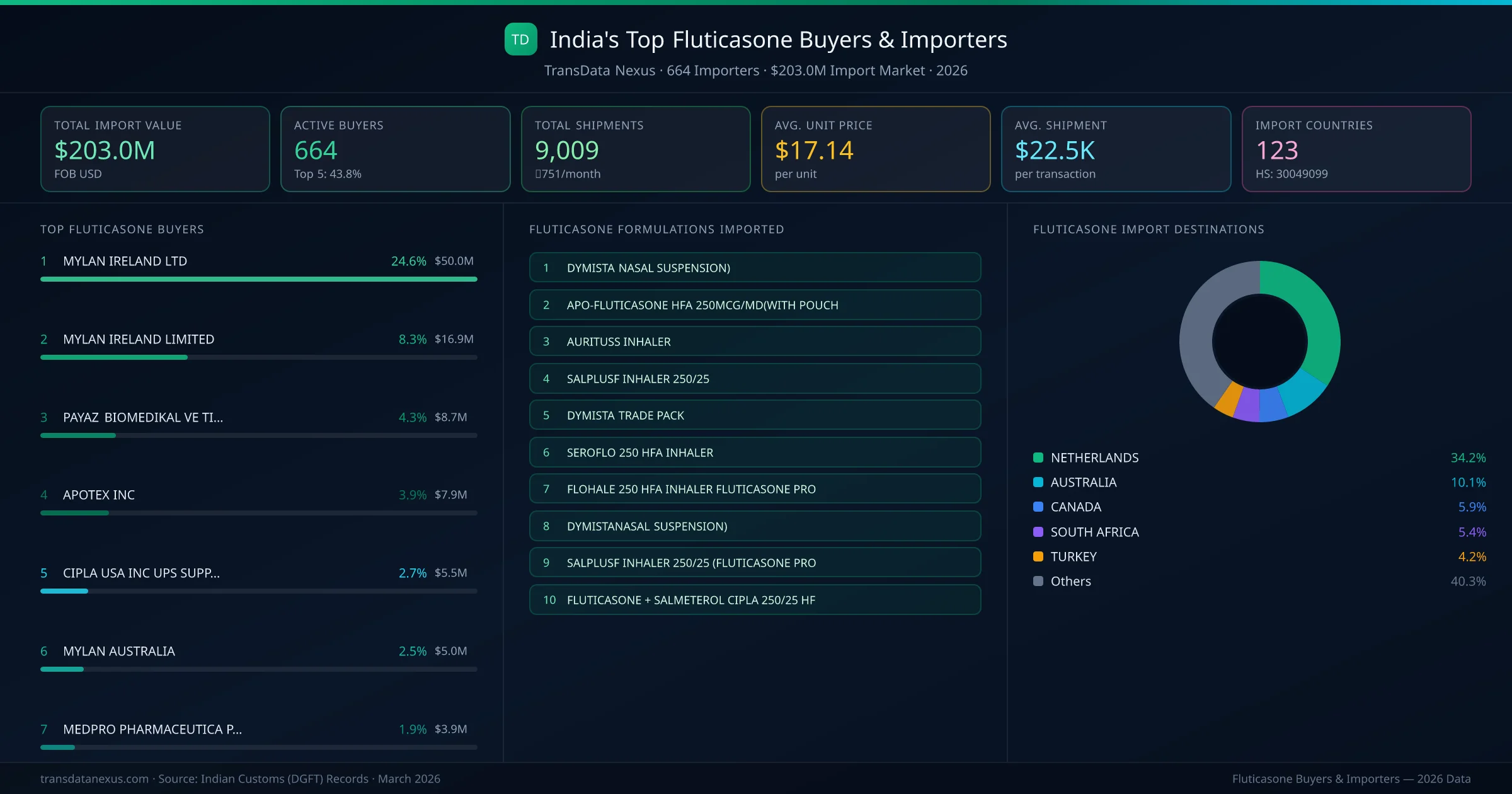Click the TD logo icon in header
Viewport: 1512px width, 794px height.
[520, 40]
